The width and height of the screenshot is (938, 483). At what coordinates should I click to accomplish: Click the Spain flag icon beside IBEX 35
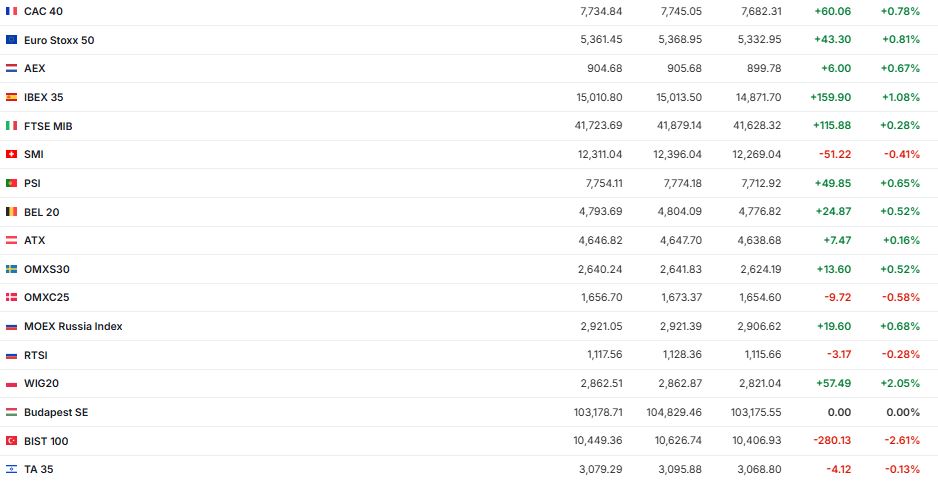(12, 97)
